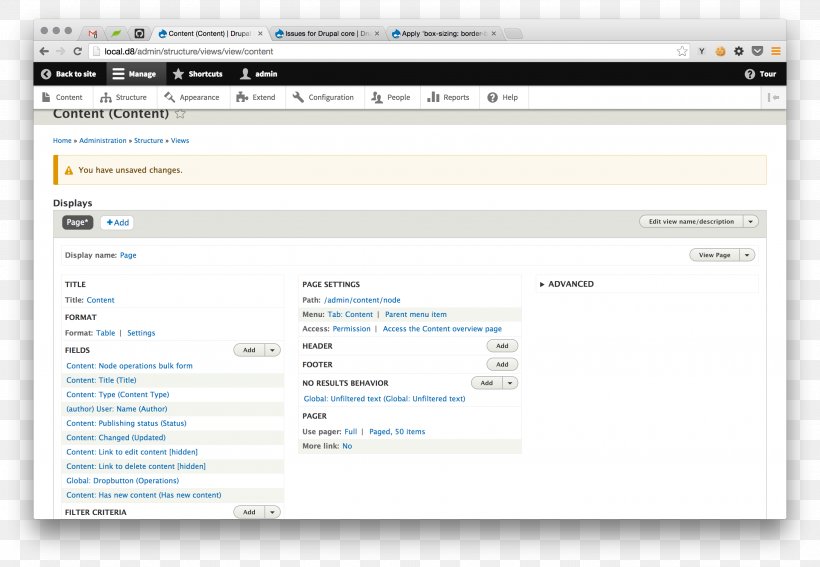The image size is (820, 567).
Task: Click the browser back arrow
Action: coord(44,51)
